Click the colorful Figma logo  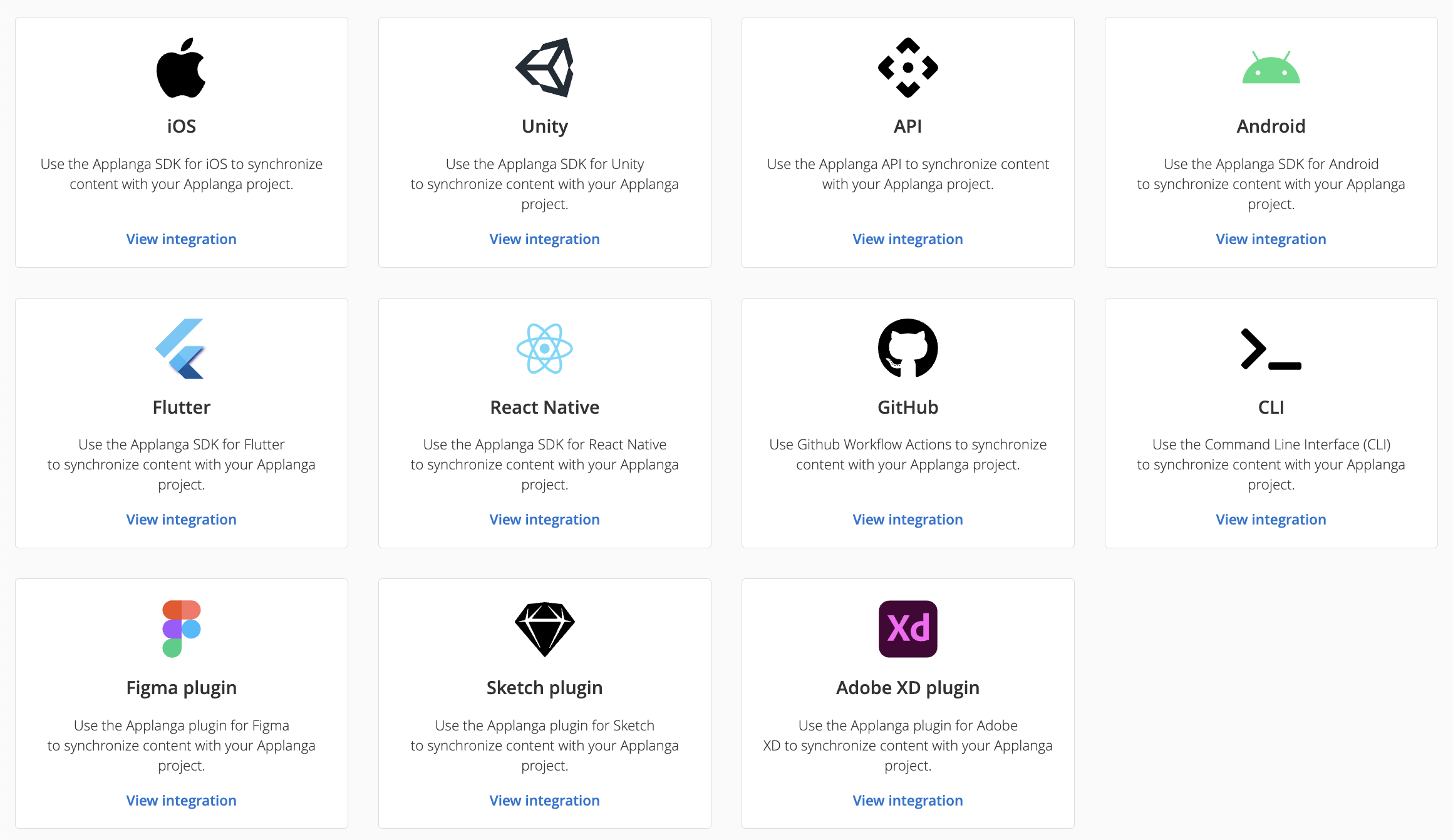pyautogui.click(x=181, y=628)
